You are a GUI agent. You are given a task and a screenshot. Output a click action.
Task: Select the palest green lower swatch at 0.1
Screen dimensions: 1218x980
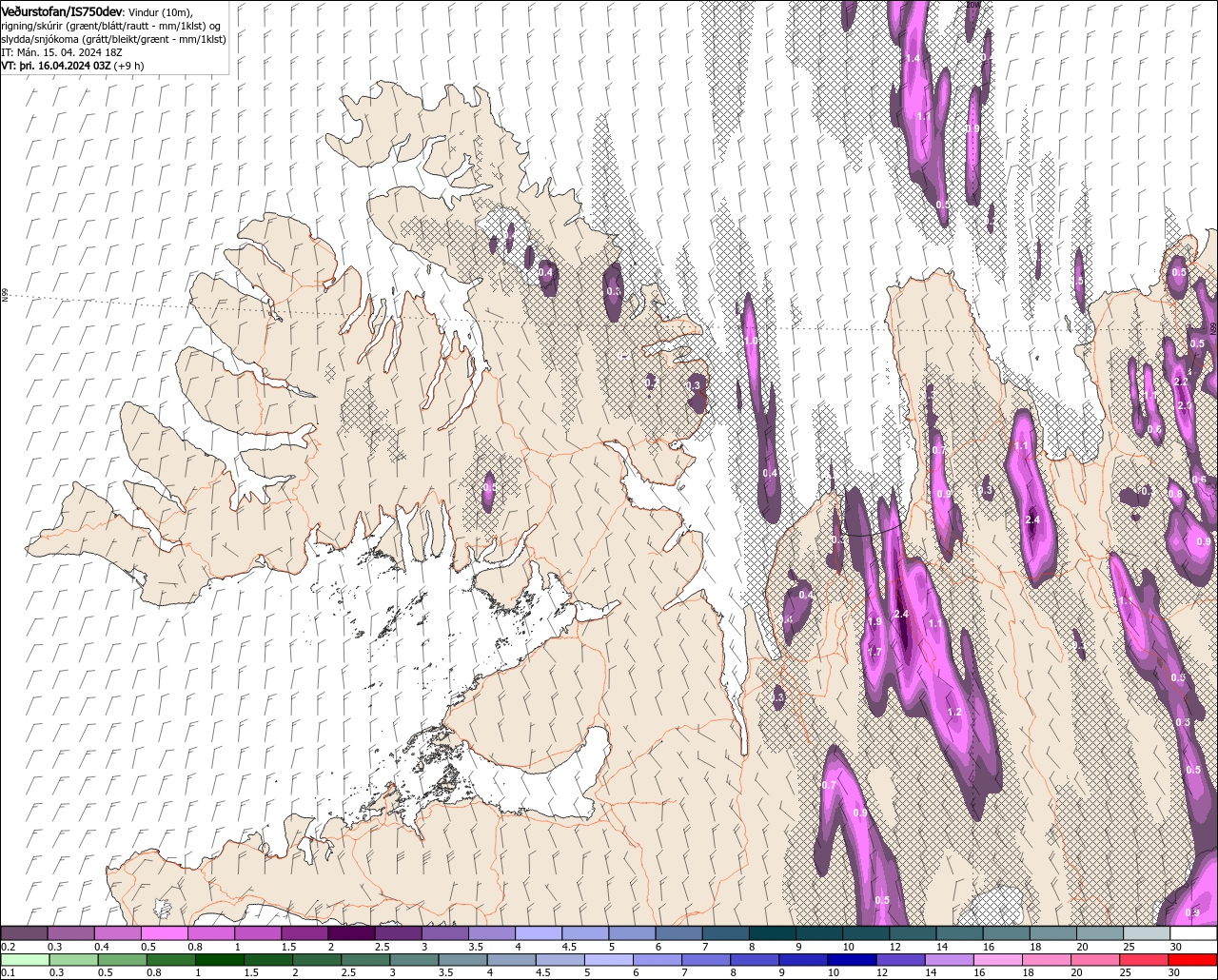click(x=25, y=959)
